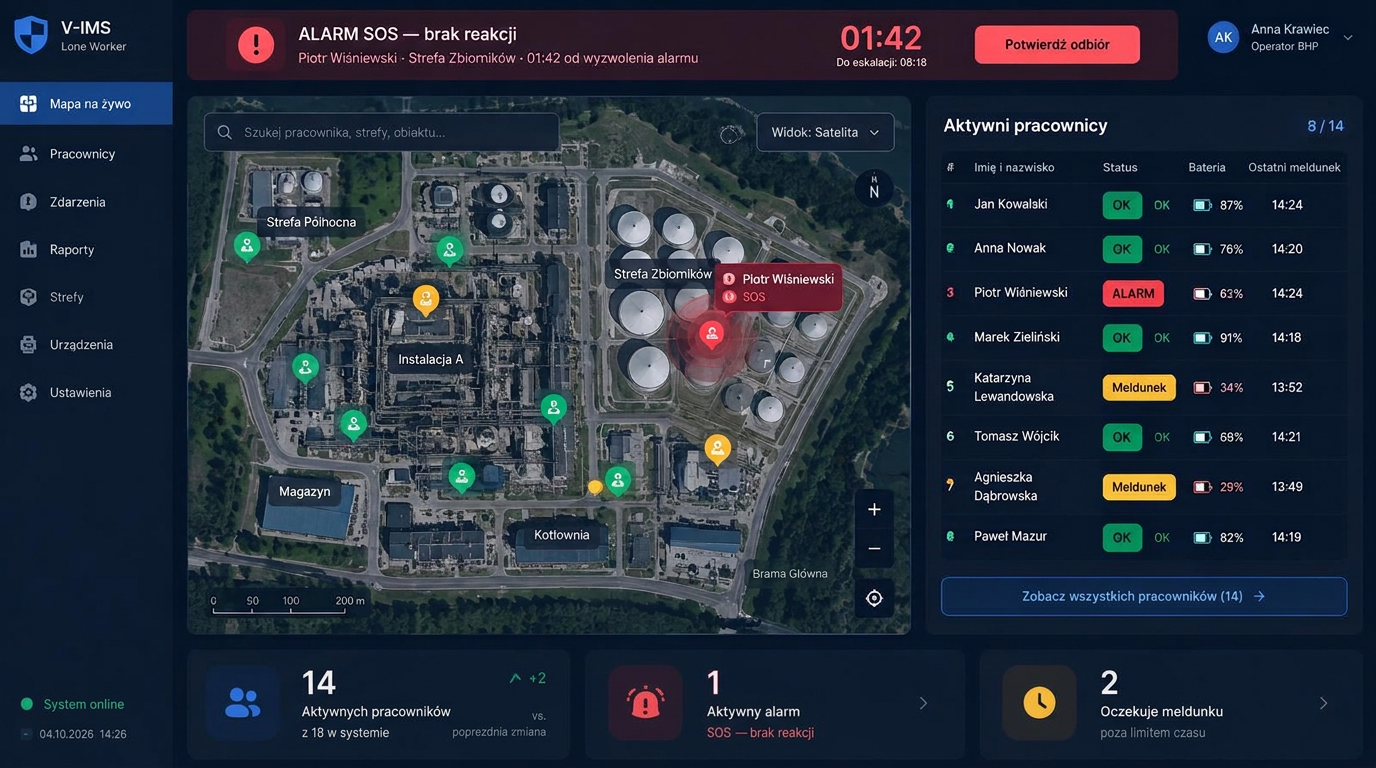Select Jan Kowalski name in worker list
The width and height of the screenshot is (1376, 768).
[1011, 204]
